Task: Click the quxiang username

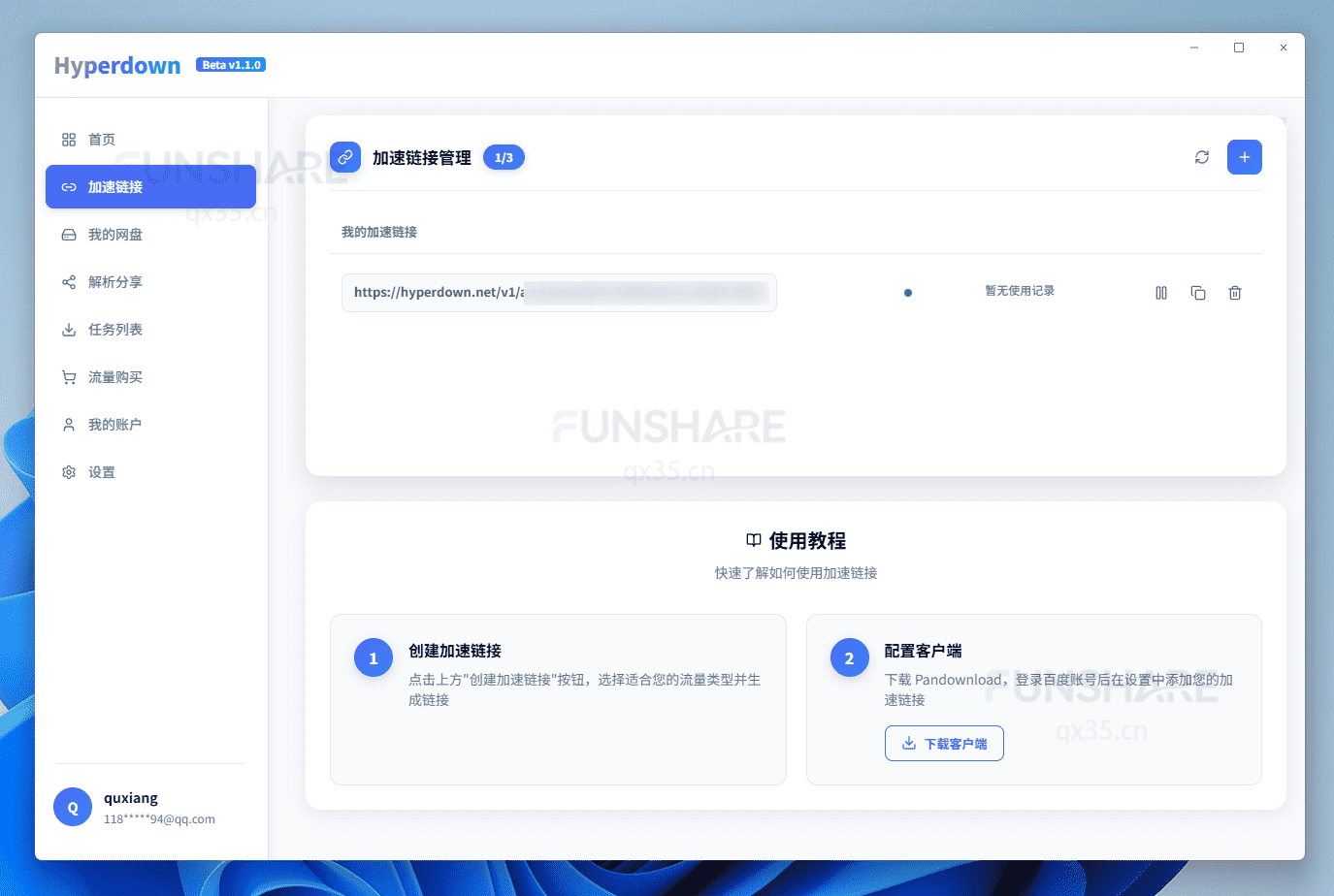Action: click(131, 798)
